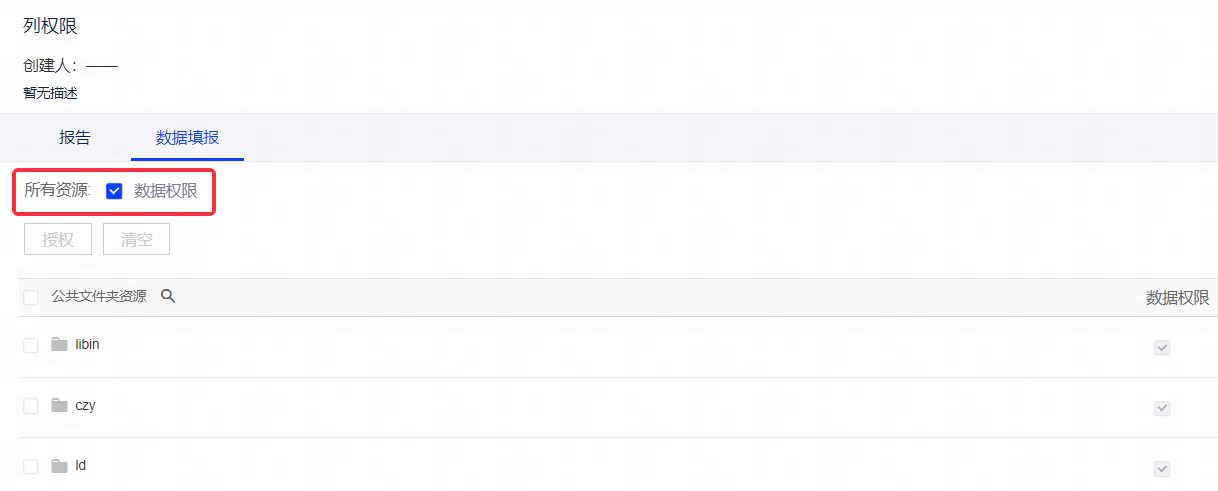Select the czy row checkbox
The height and width of the screenshot is (491, 1218).
point(31,406)
